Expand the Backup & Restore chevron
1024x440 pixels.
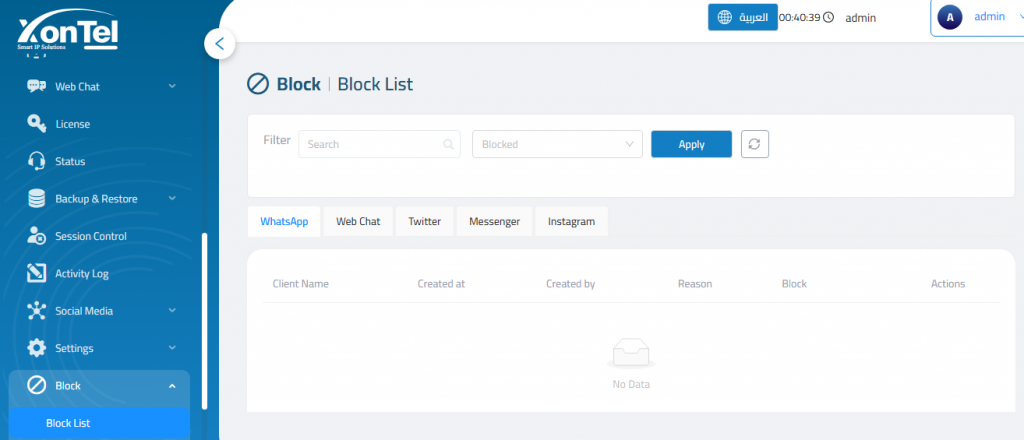click(172, 198)
